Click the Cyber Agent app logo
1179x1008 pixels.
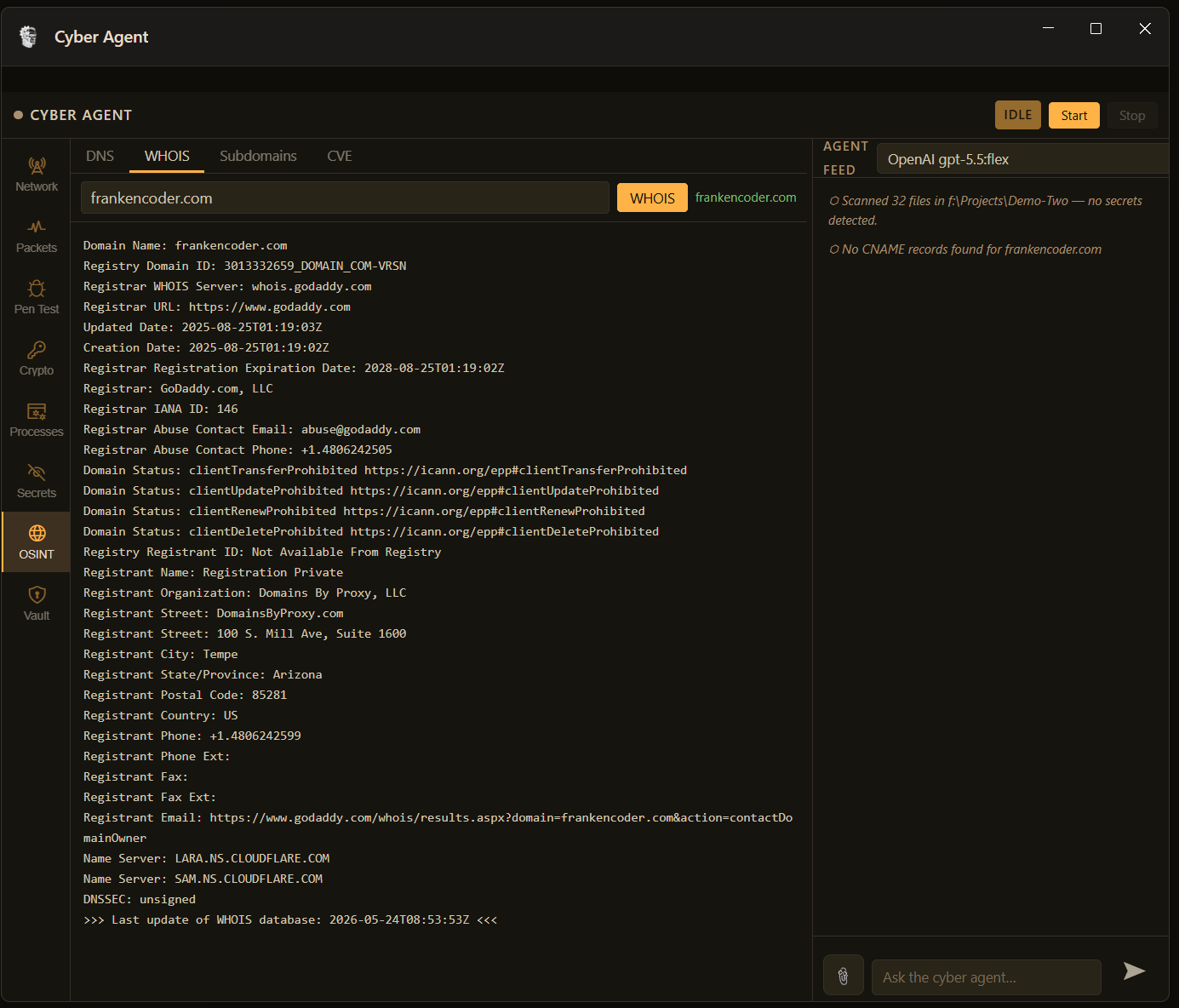click(28, 37)
